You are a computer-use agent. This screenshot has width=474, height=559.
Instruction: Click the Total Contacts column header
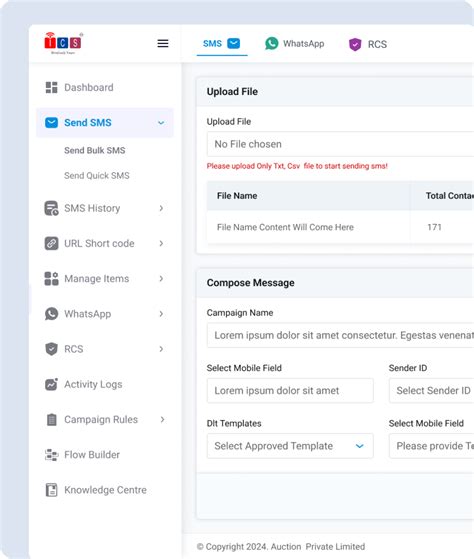coord(450,196)
